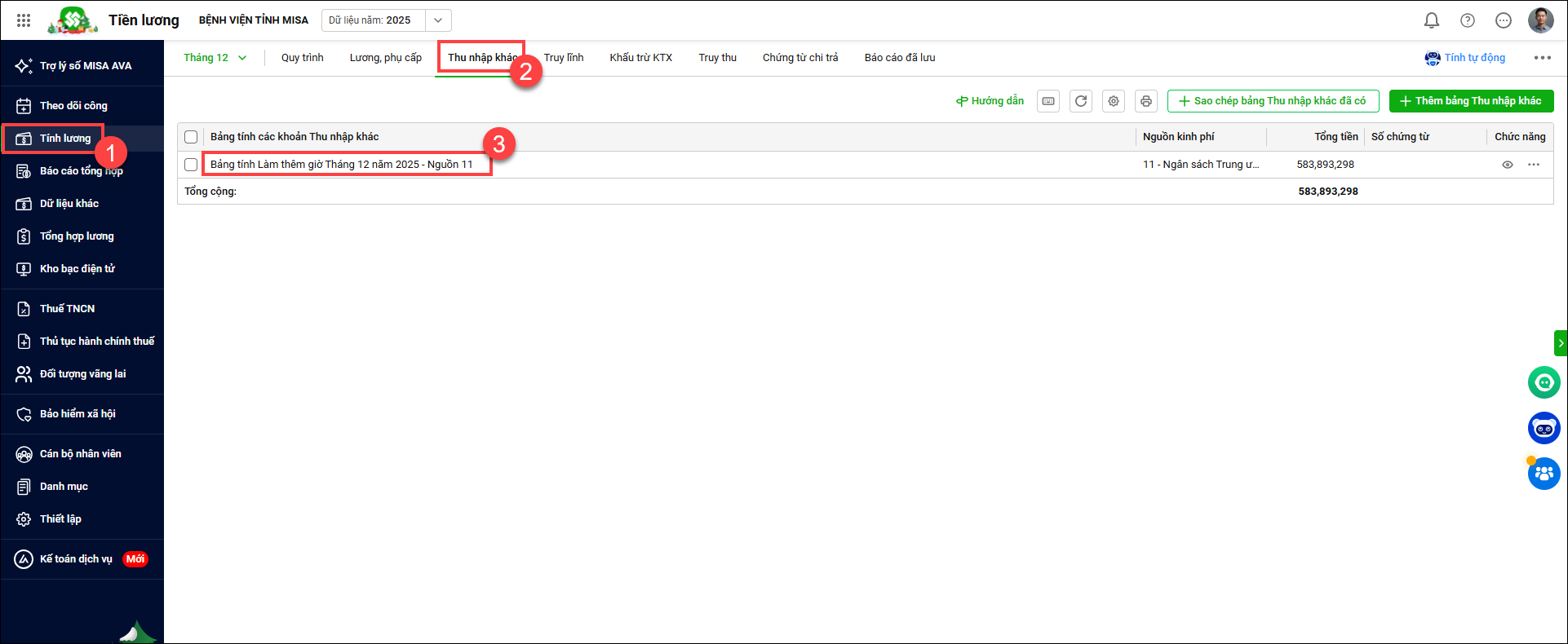
Task: Click the refresh icon in toolbar
Action: click(1080, 101)
